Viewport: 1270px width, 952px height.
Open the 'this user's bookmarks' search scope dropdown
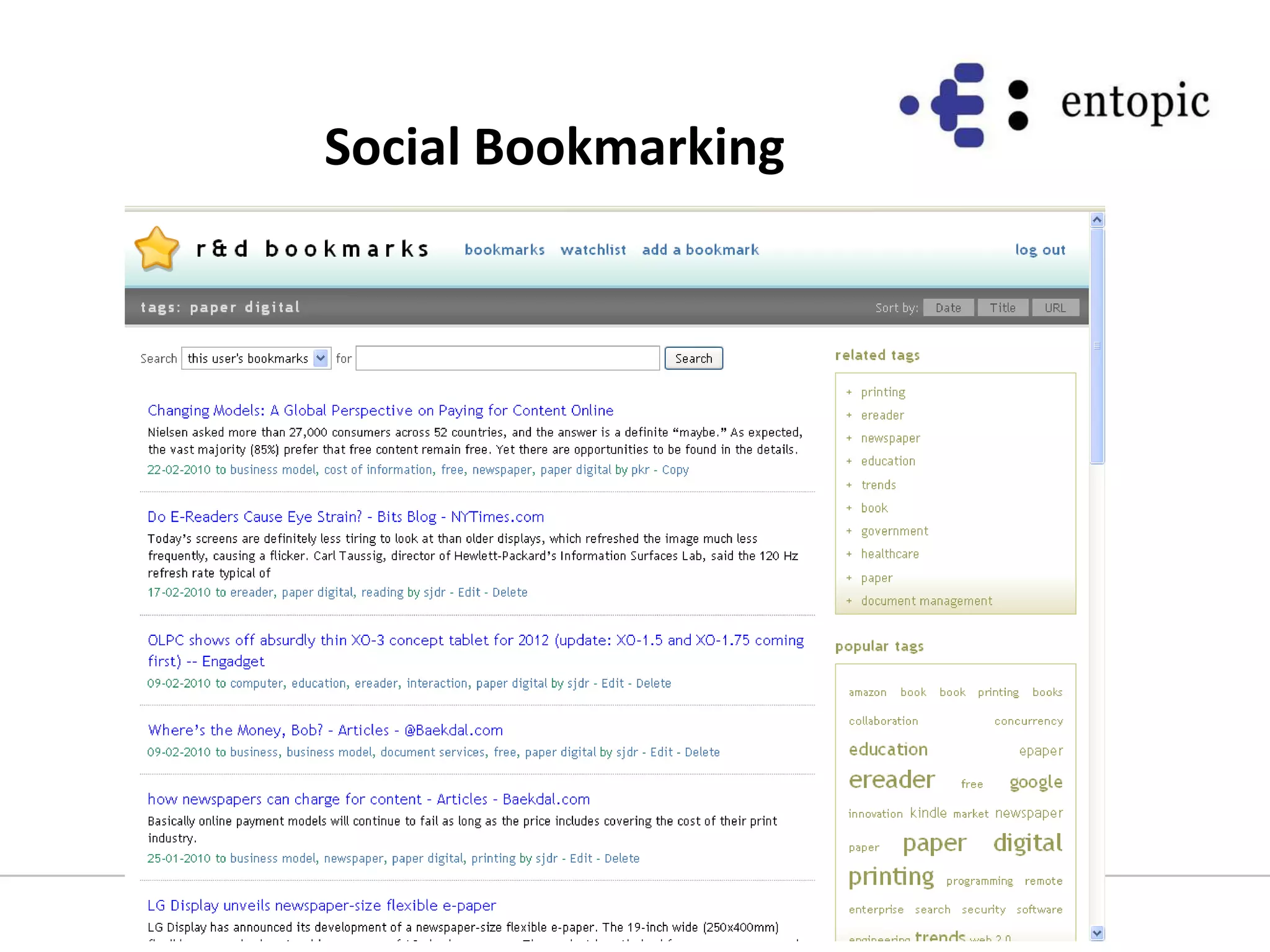pos(256,358)
